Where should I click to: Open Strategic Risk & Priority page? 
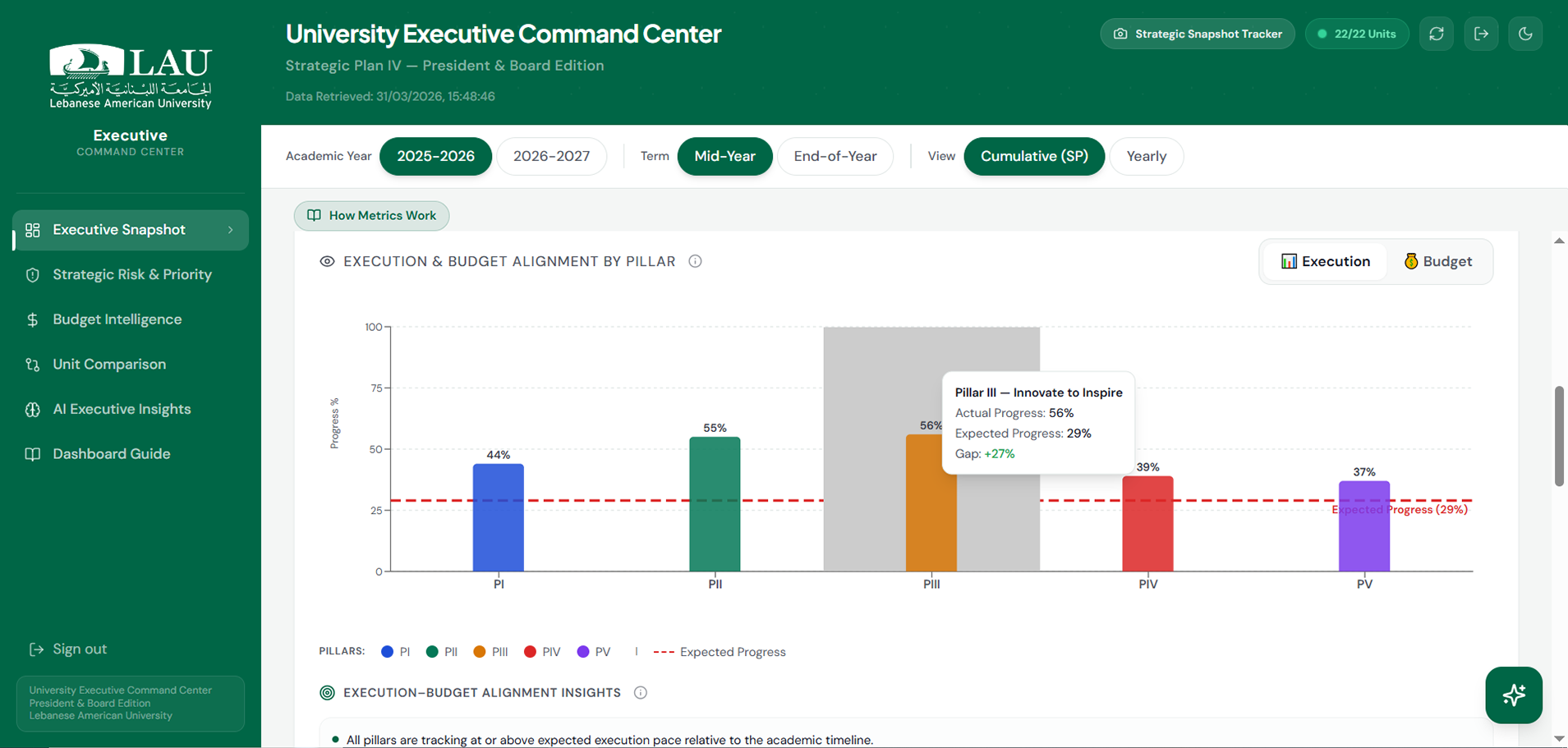tap(131, 274)
